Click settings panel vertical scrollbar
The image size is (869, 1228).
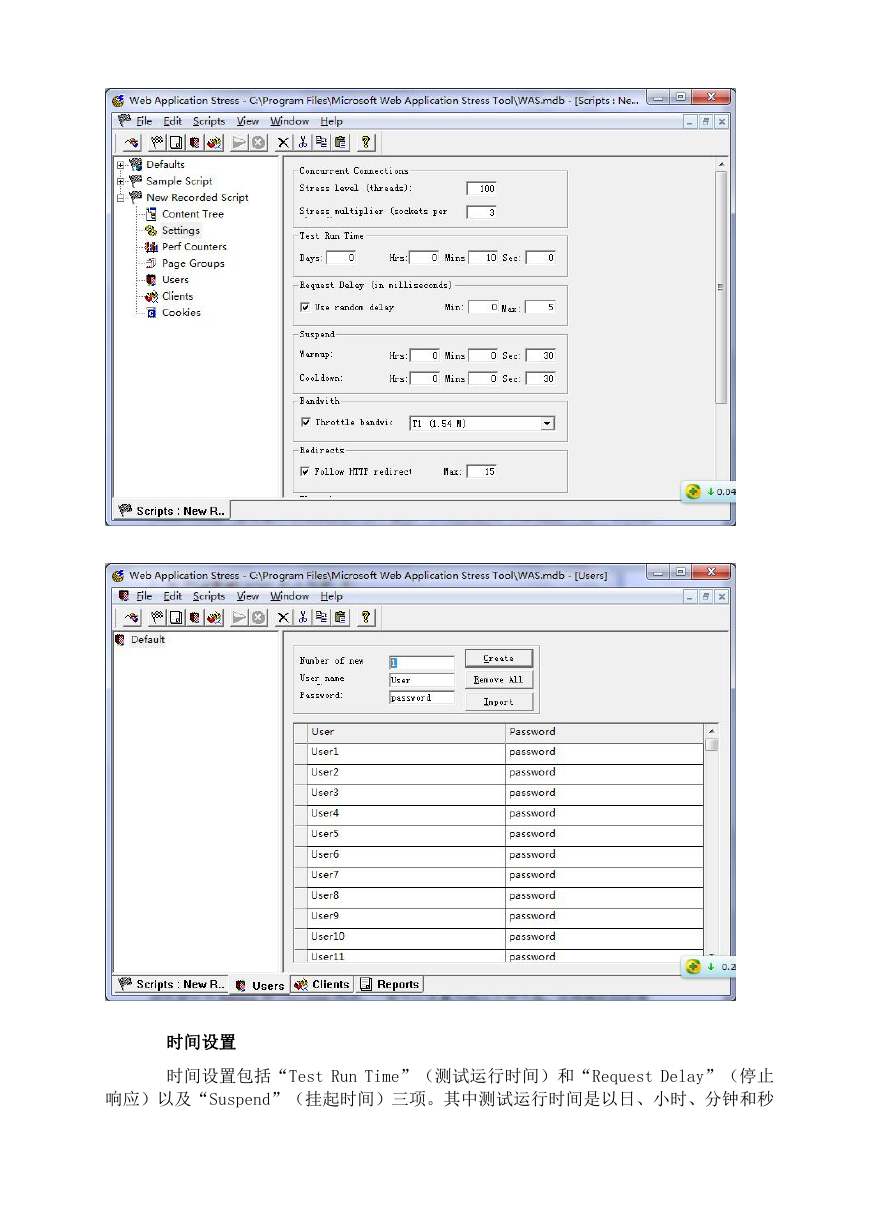721,287
